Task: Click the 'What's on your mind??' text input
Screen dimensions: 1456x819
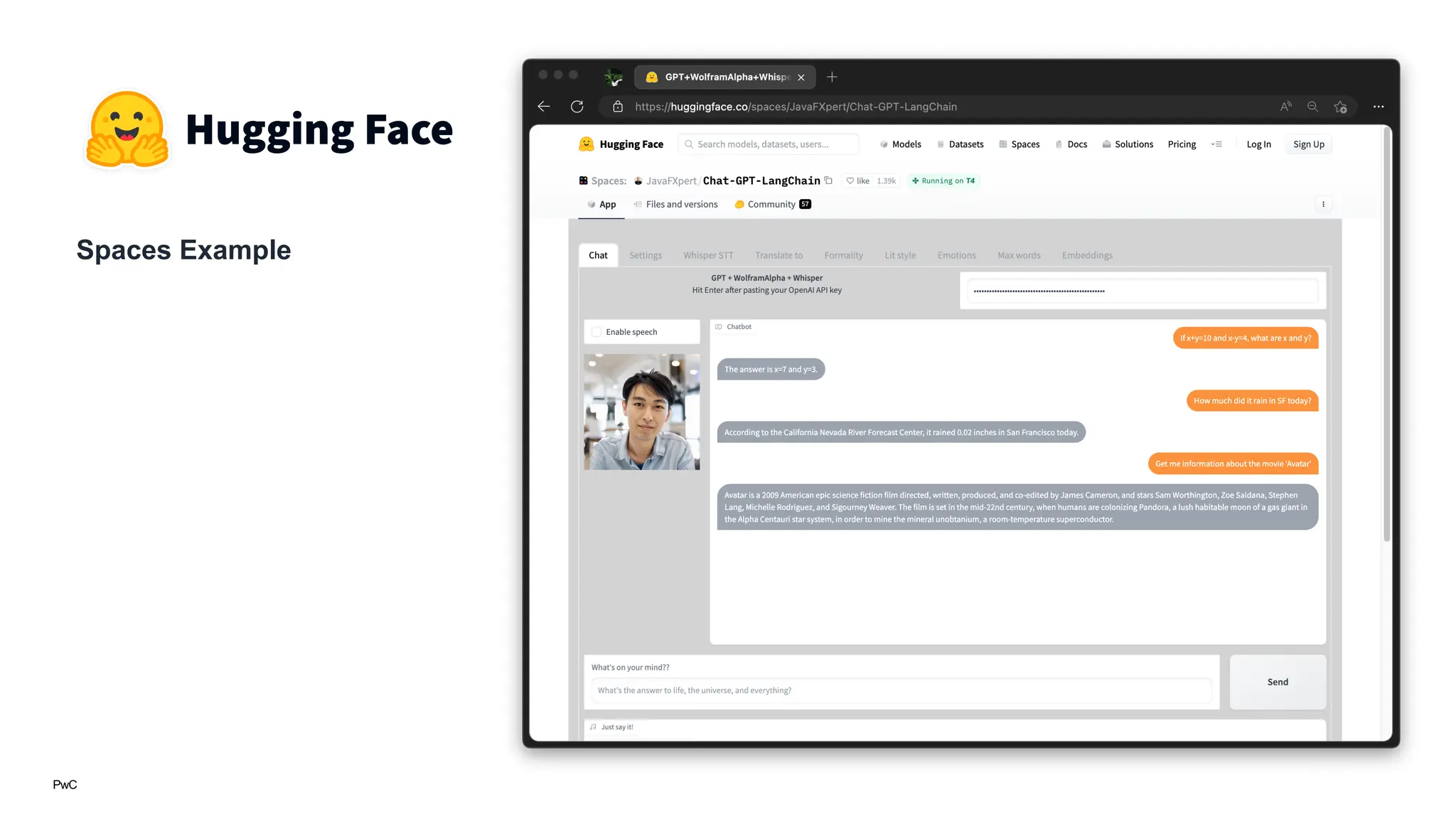Action: click(x=901, y=690)
